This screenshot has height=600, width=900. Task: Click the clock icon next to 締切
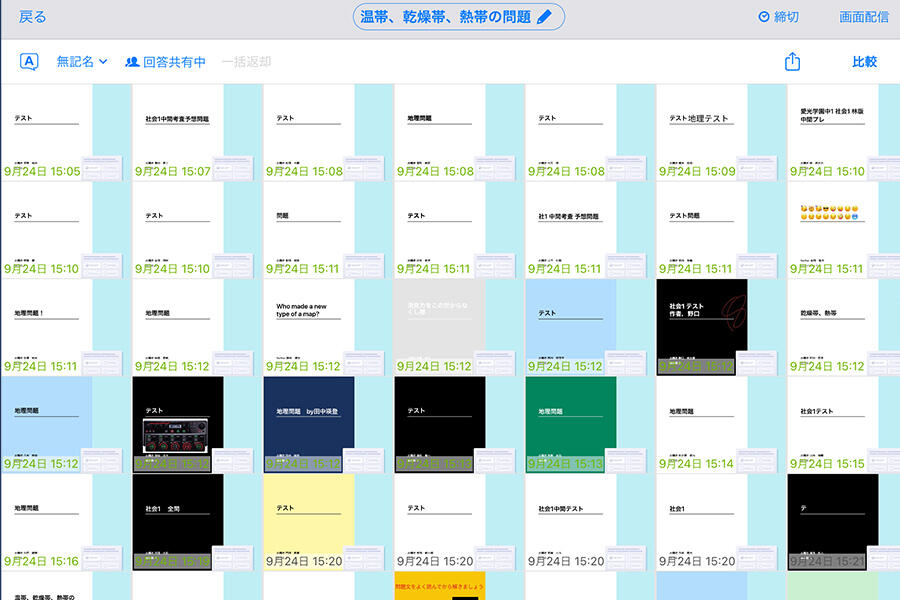[x=764, y=17]
